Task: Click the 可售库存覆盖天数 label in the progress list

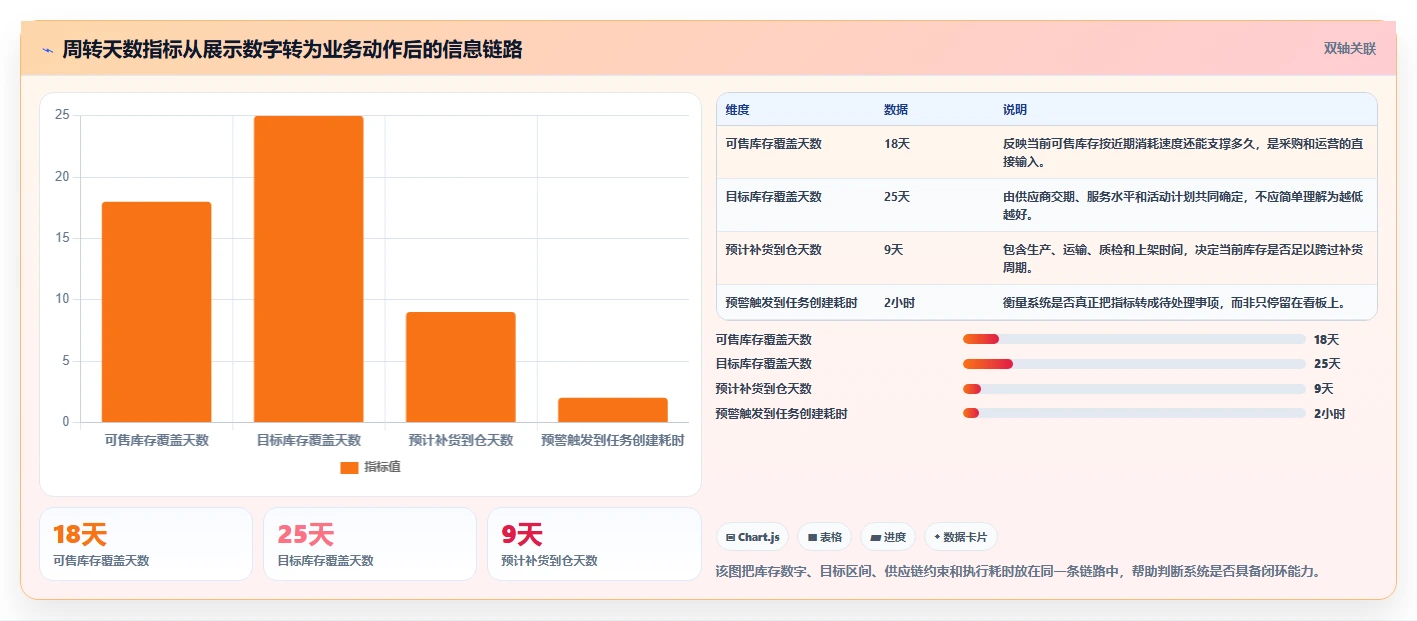Action: coord(764,340)
